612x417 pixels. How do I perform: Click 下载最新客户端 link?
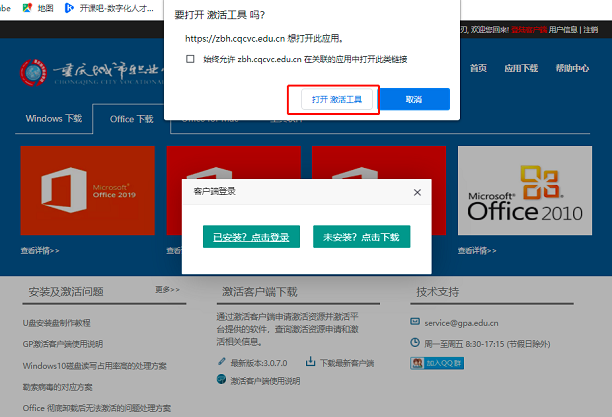(347, 363)
